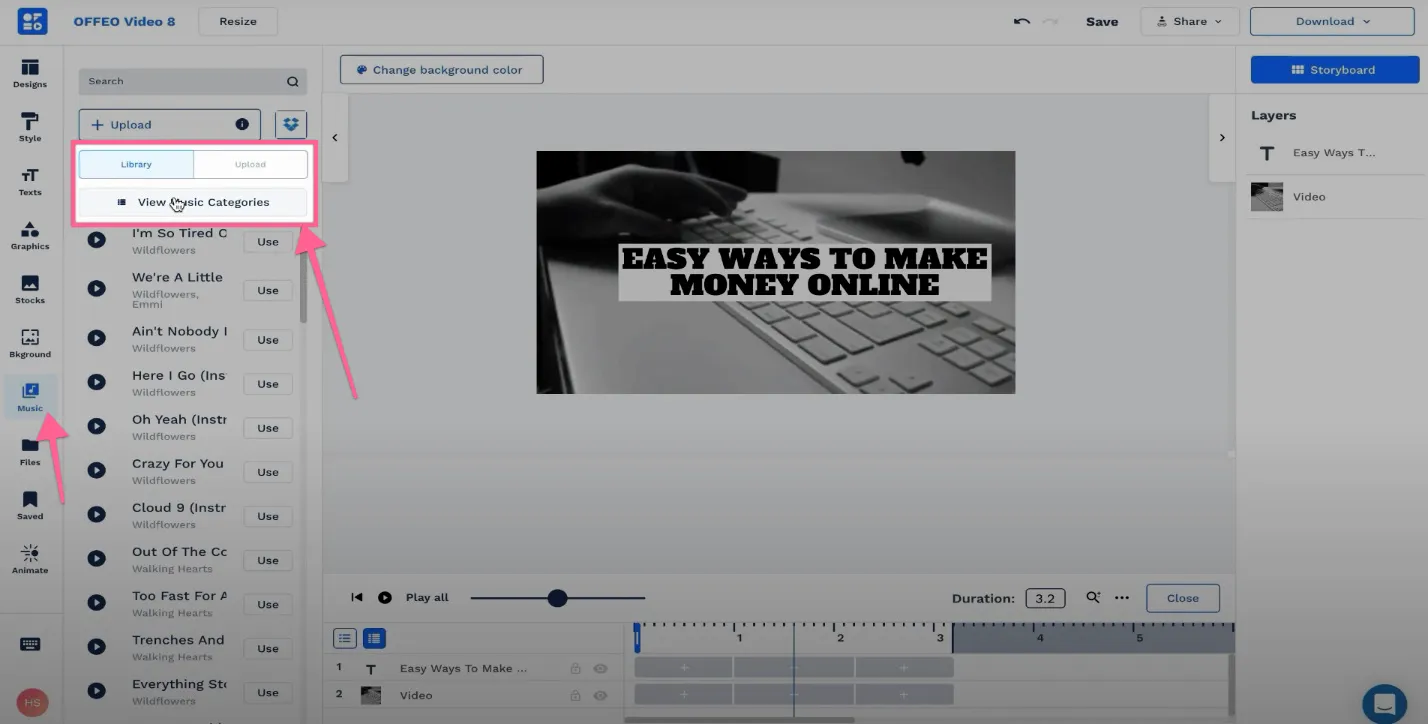This screenshot has width=1428, height=724.
Task: Open the Files sidebar panel
Action: point(30,451)
